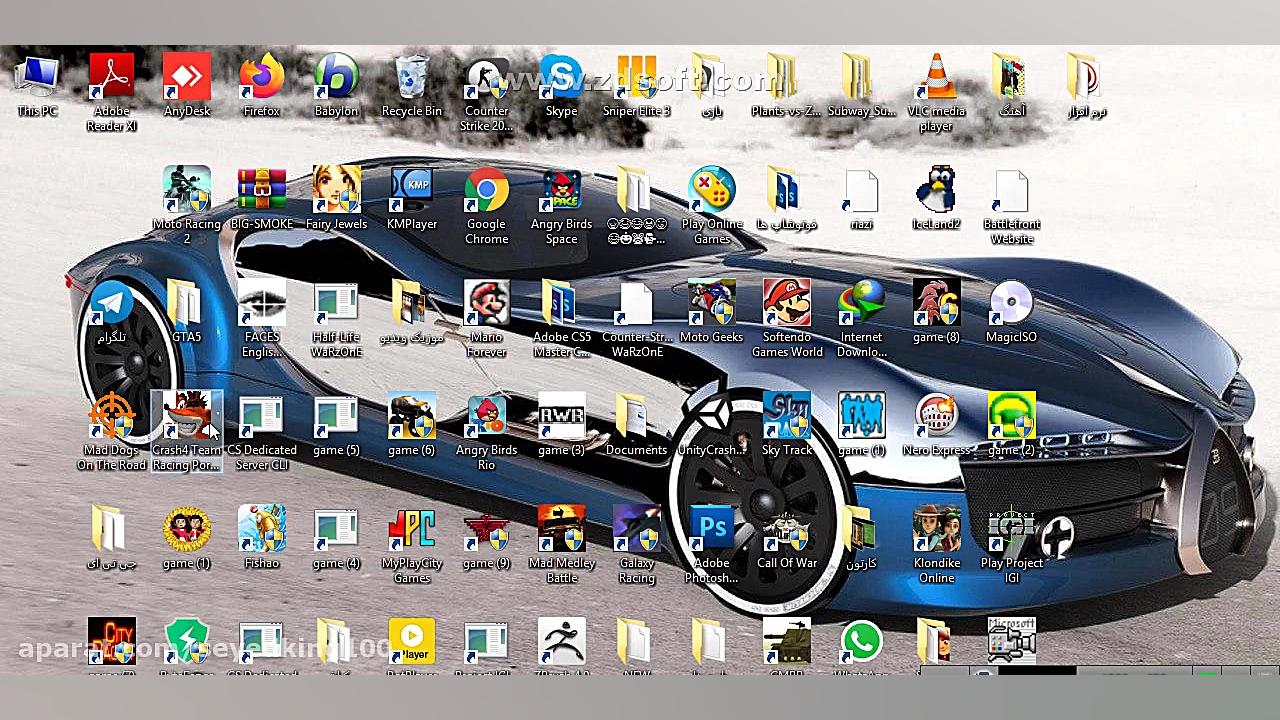Image resolution: width=1280 pixels, height=720 pixels.
Task: Open the Documents folder
Action: [636, 426]
